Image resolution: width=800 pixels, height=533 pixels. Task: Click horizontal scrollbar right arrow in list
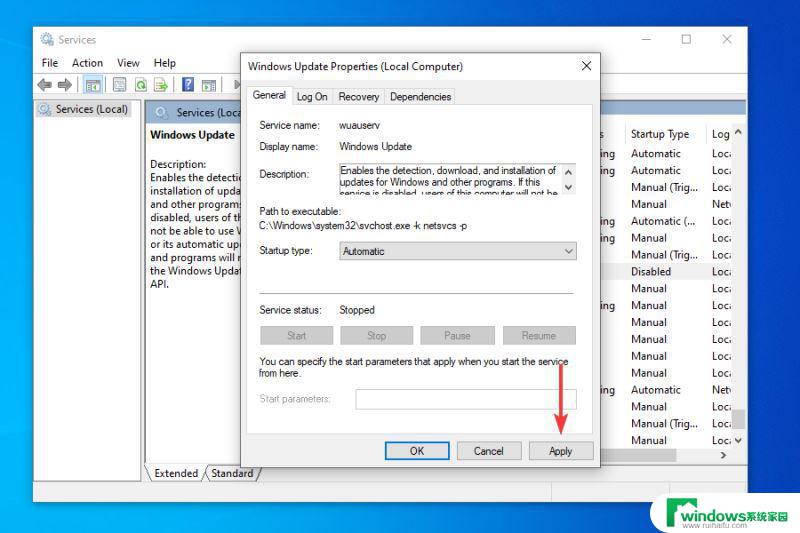723,455
